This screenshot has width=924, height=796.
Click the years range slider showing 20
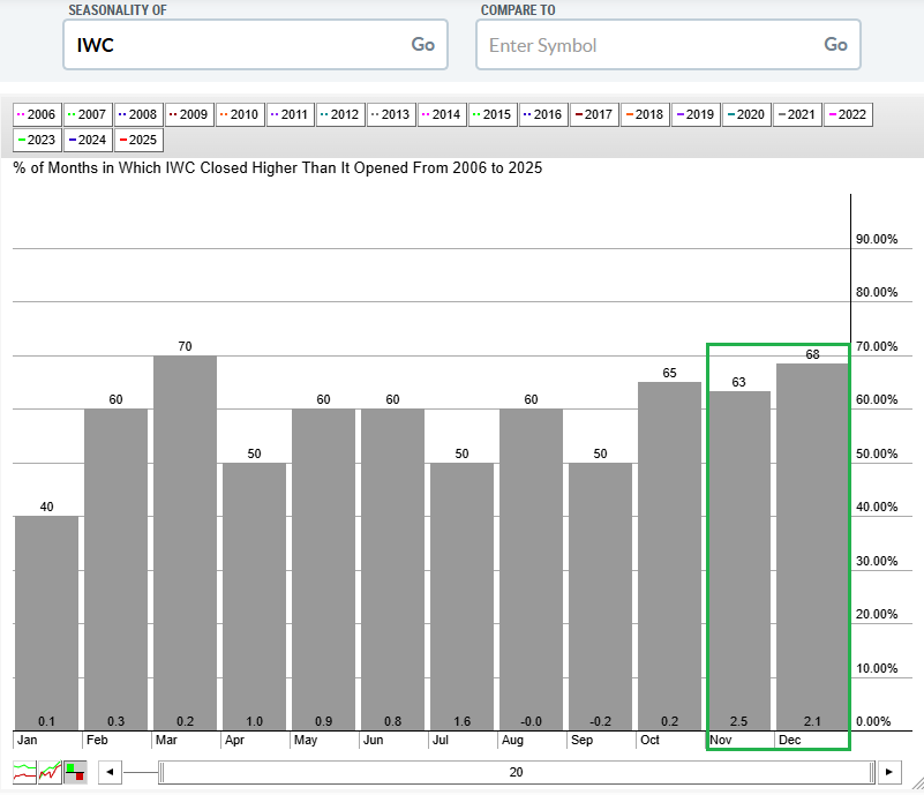click(516, 772)
